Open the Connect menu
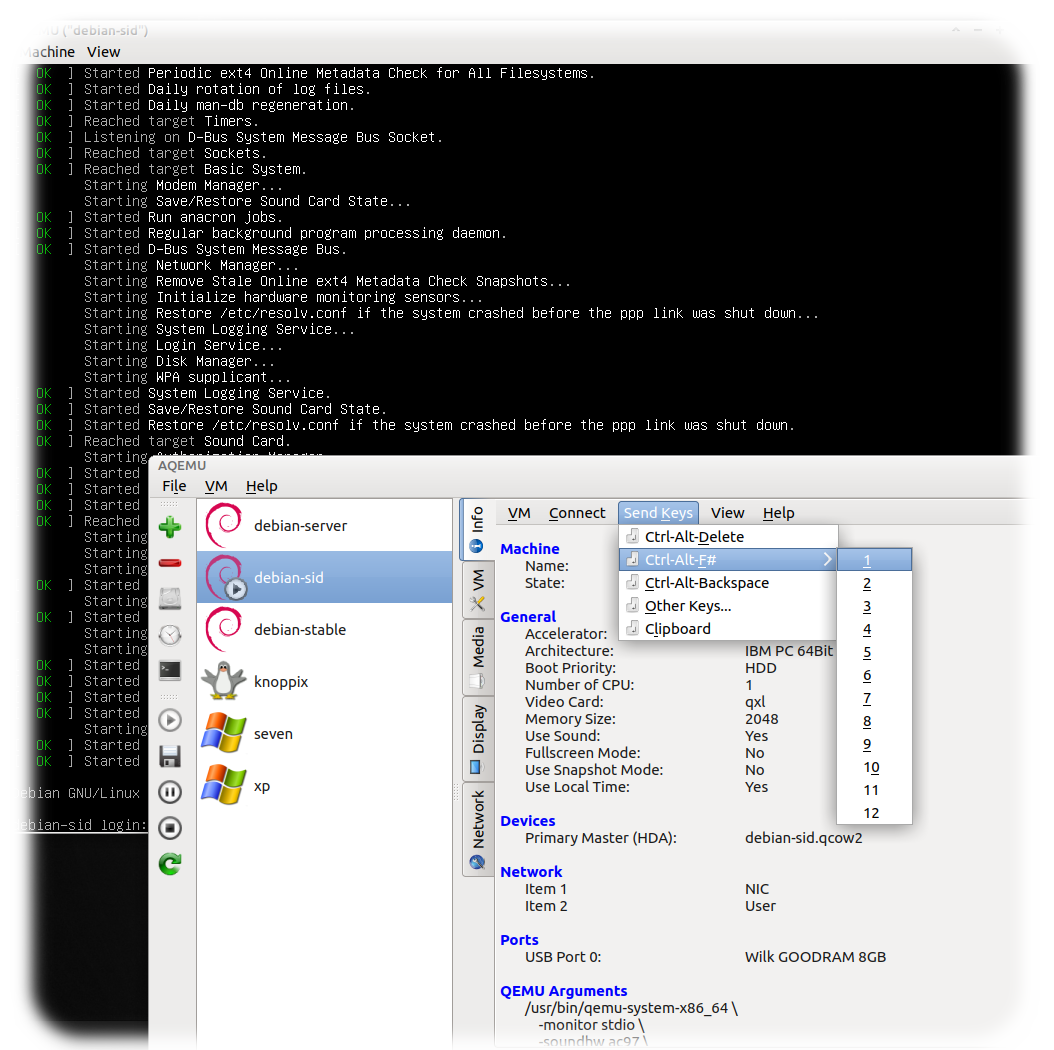 coord(577,513)
